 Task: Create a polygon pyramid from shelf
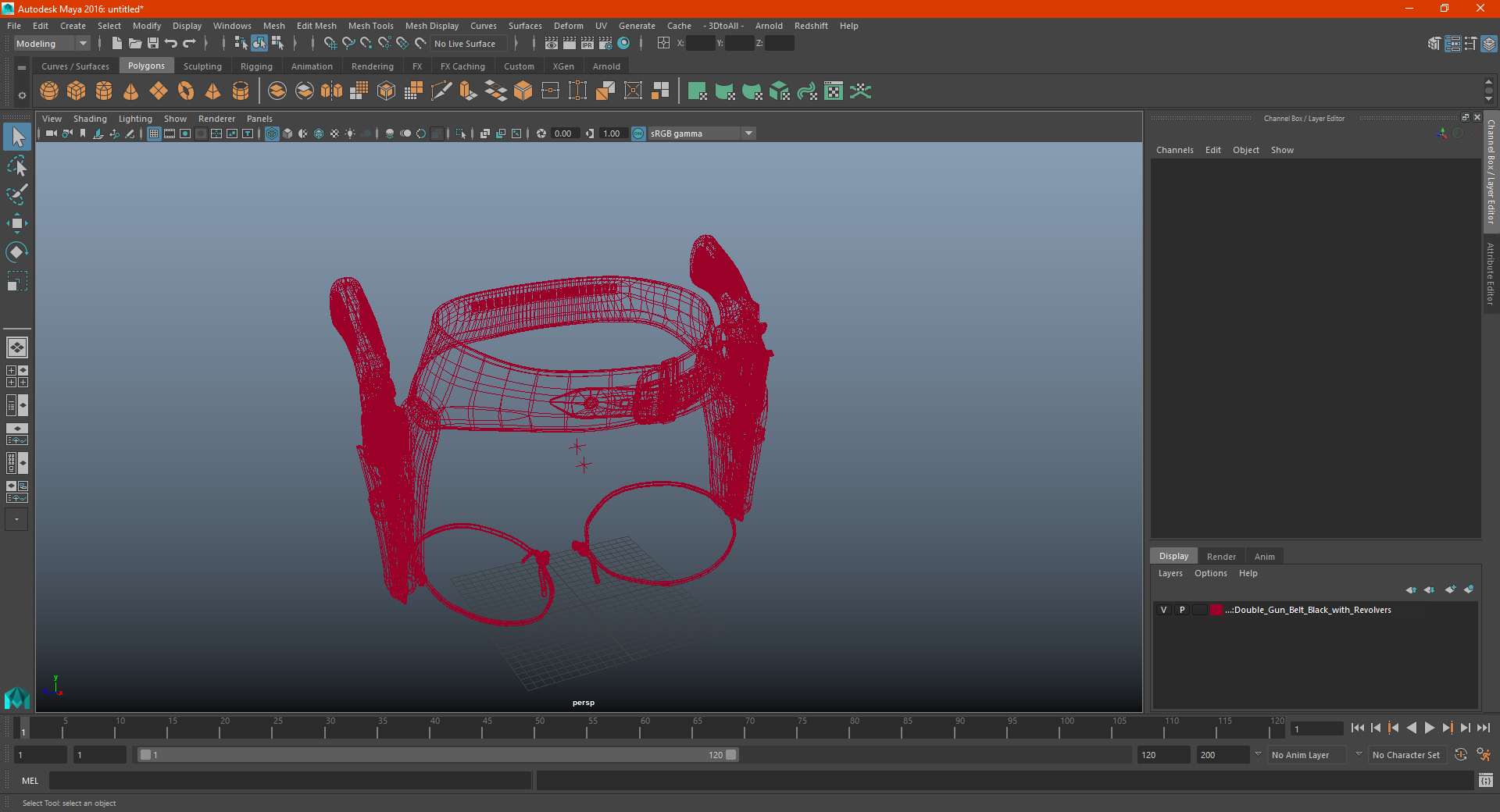(213, 91)
